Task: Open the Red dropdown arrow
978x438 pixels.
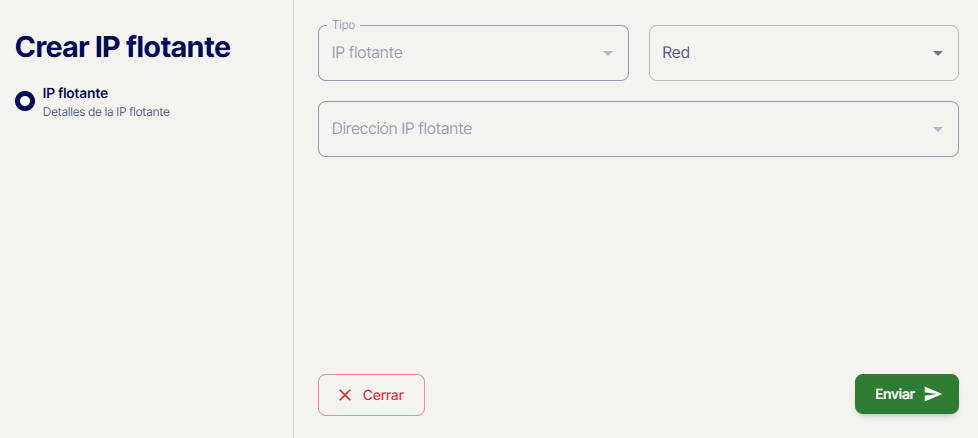Action: click(937, 53)
